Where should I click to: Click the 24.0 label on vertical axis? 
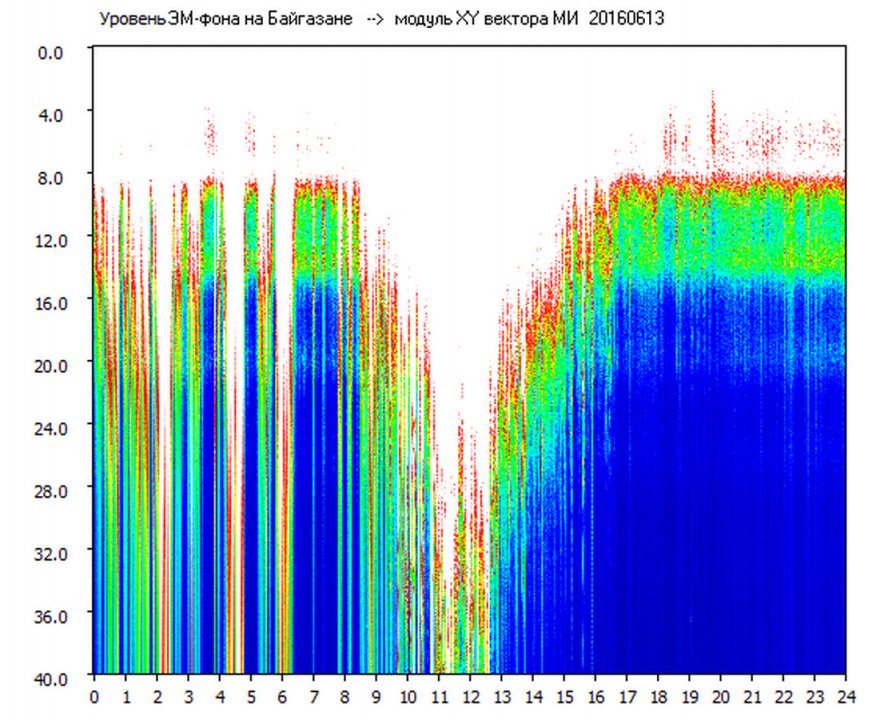[47, 428]
